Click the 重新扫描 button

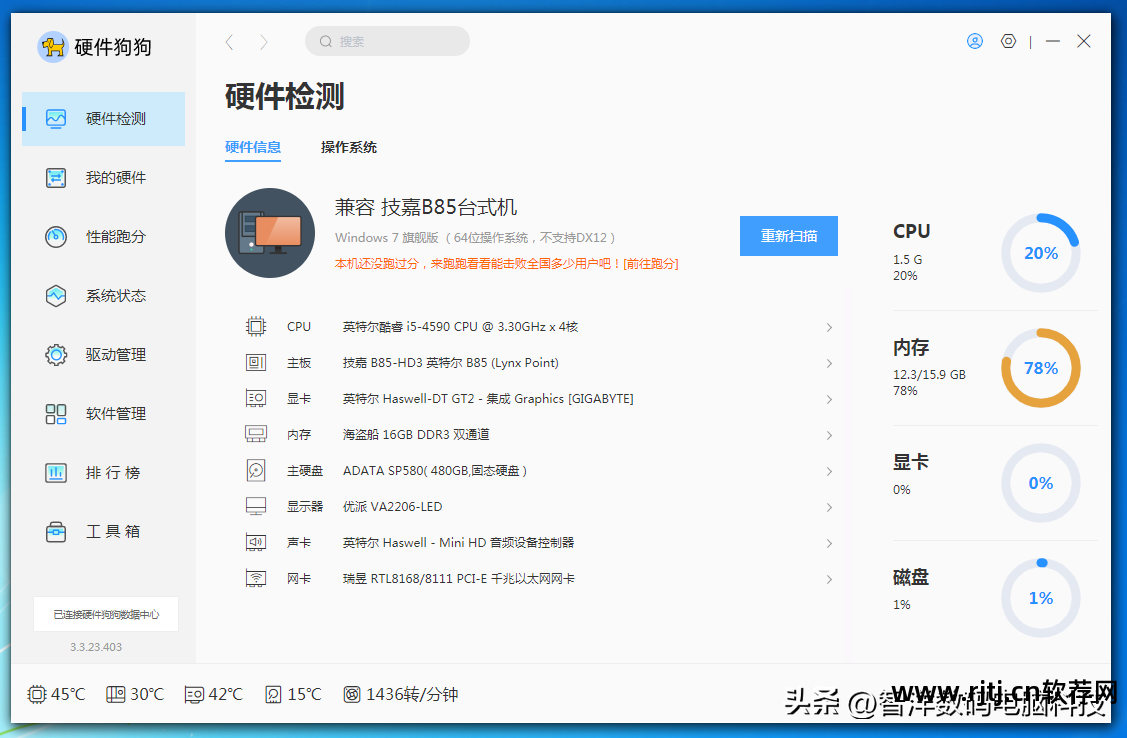[x=788, y=236]
